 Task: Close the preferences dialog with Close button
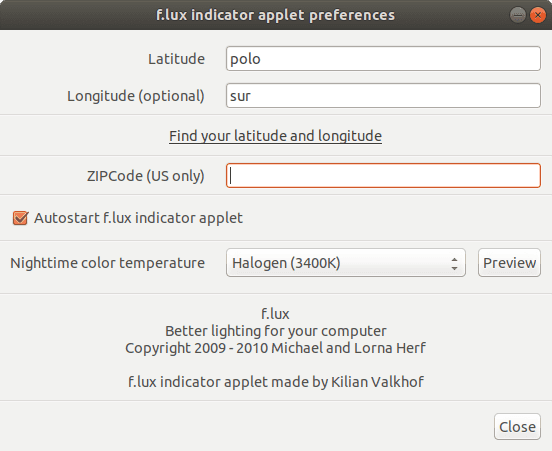(517, 427)
